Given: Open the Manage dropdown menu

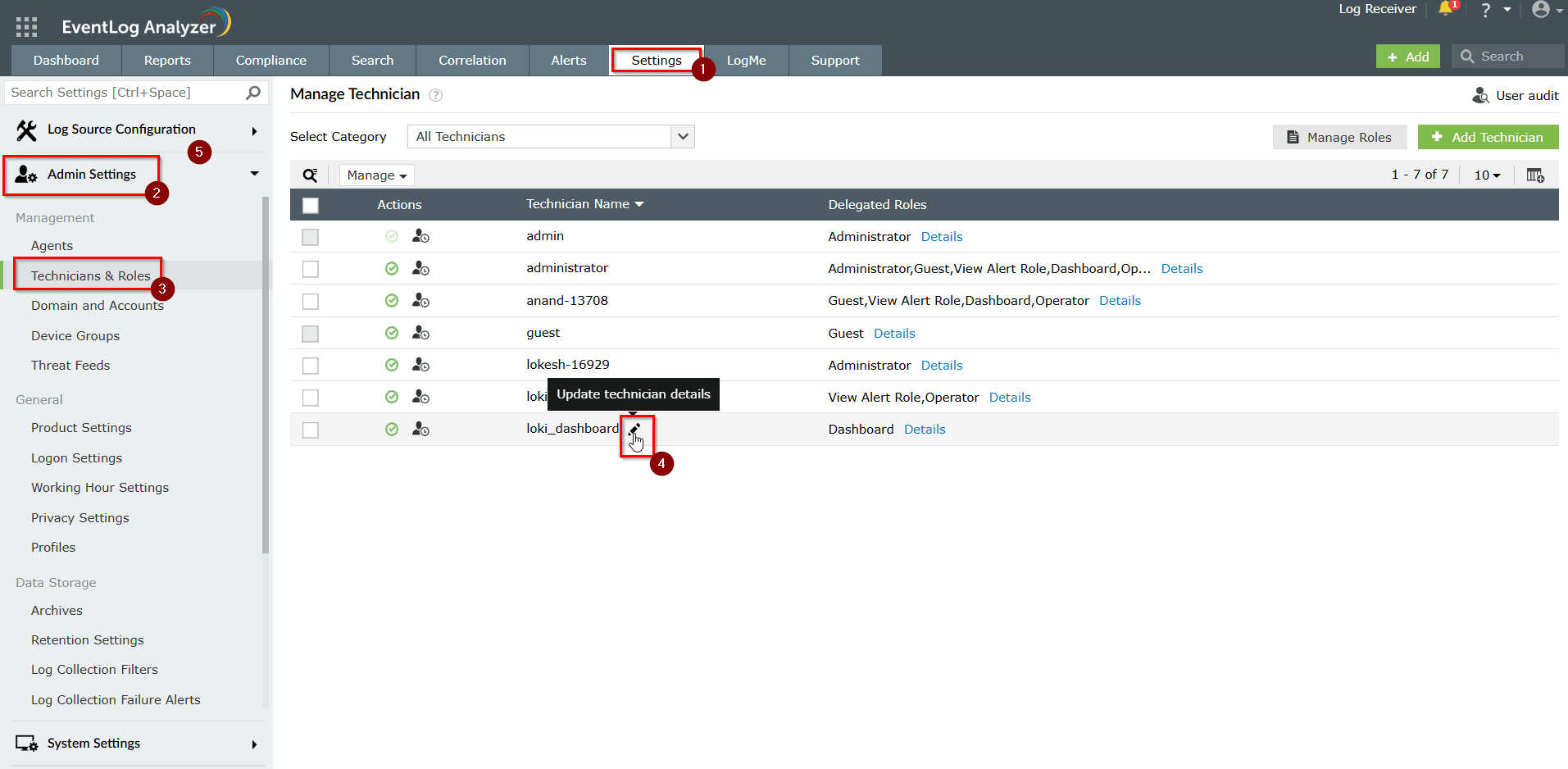Looking at the screenshot, I should click(x=376, y=175).
